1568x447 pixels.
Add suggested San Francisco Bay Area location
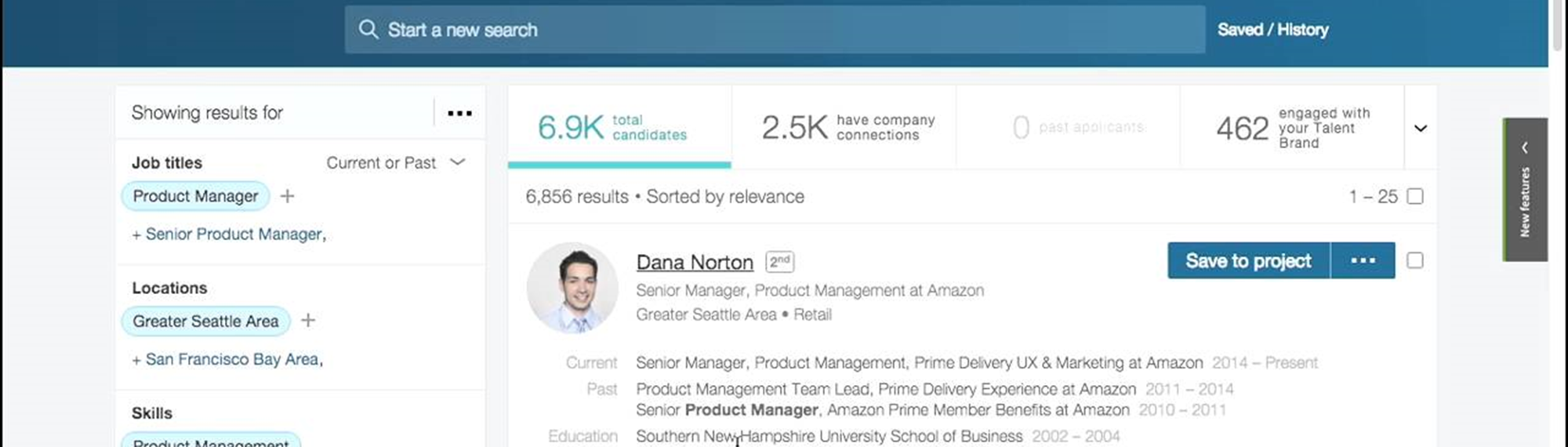(x=227, y=359)
